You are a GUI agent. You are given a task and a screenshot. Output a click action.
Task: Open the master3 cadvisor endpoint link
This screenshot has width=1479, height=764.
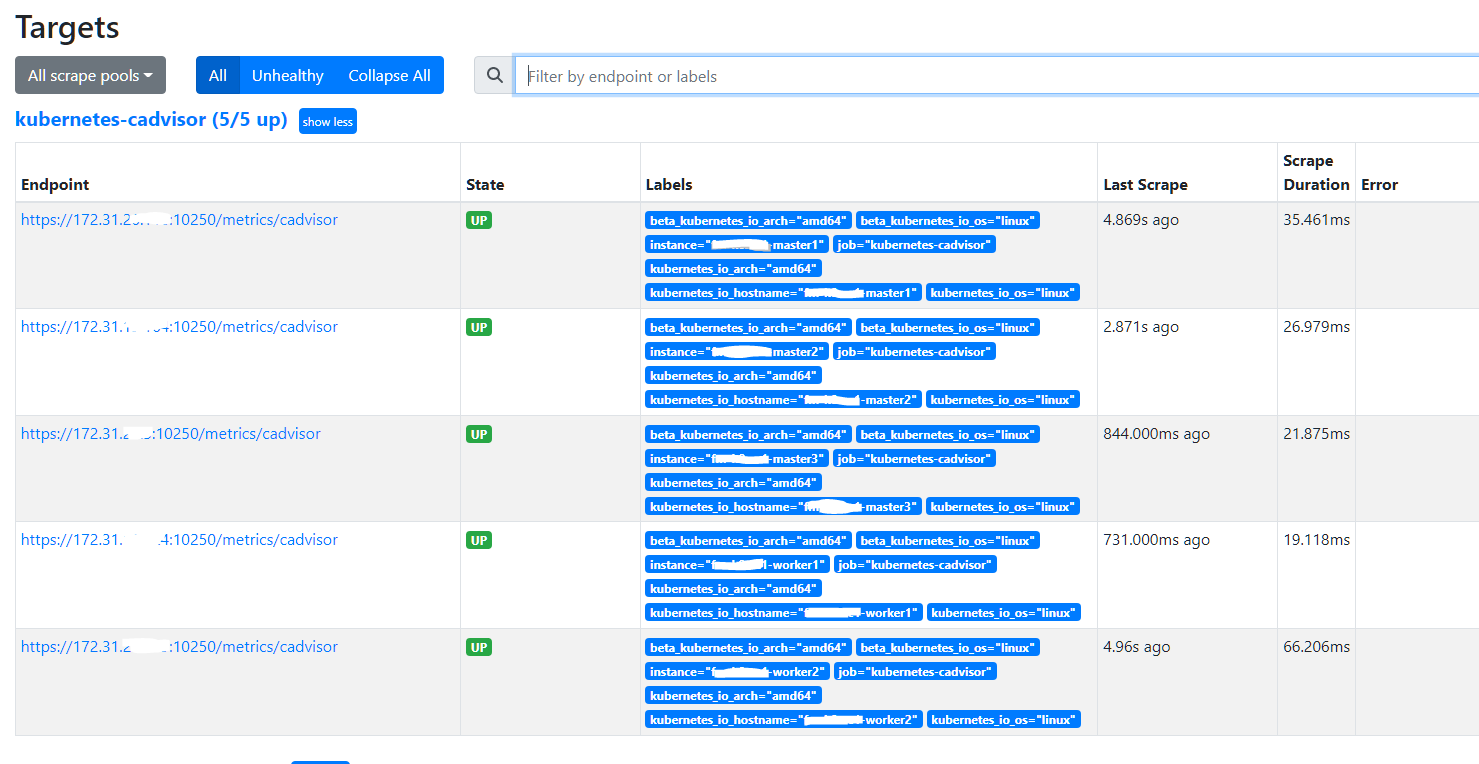pos(170,434)
